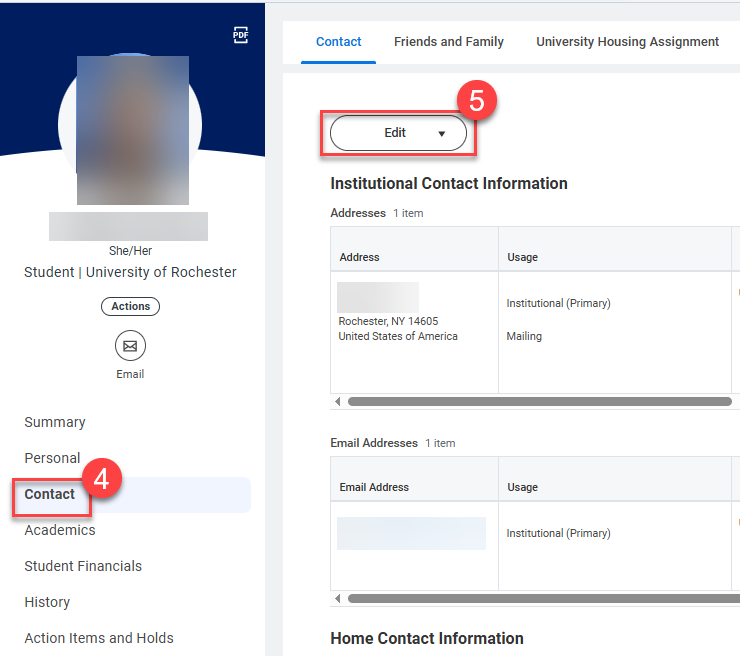This screenshot has height=656, width=740.
Task: Open the University Housing Assignment tab
Action: [627, 42]
